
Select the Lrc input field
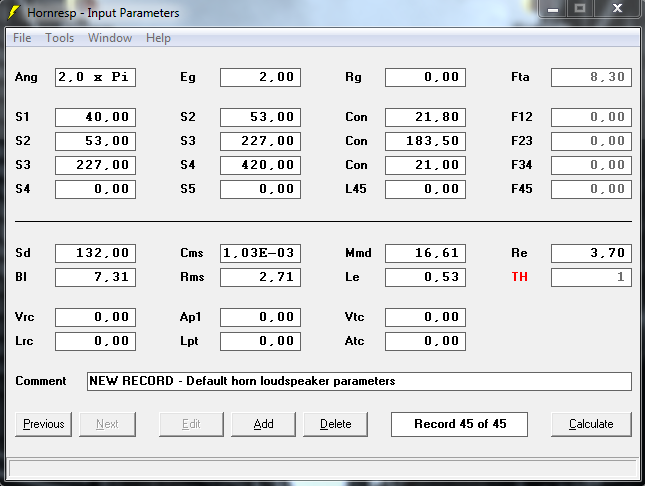pos(95,341)
